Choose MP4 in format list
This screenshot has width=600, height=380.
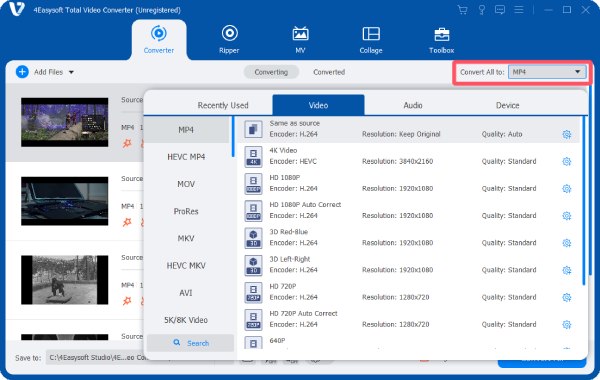pyautogui.click(x=186, y=130)
